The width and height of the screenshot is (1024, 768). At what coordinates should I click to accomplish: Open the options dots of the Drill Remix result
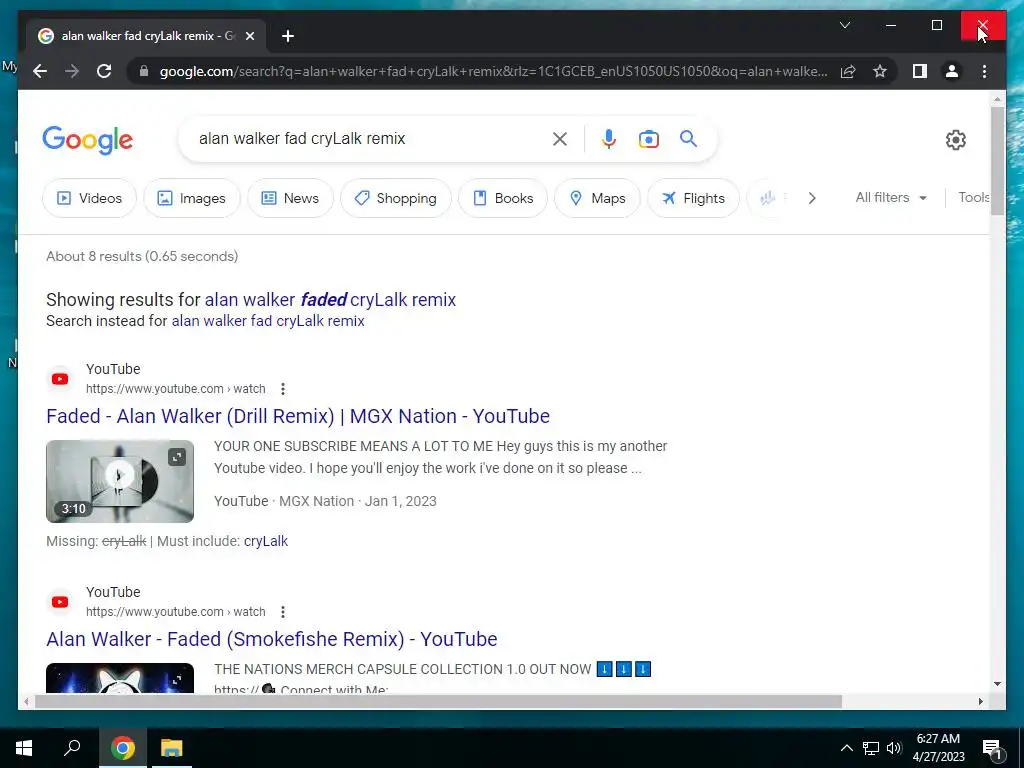283,389
